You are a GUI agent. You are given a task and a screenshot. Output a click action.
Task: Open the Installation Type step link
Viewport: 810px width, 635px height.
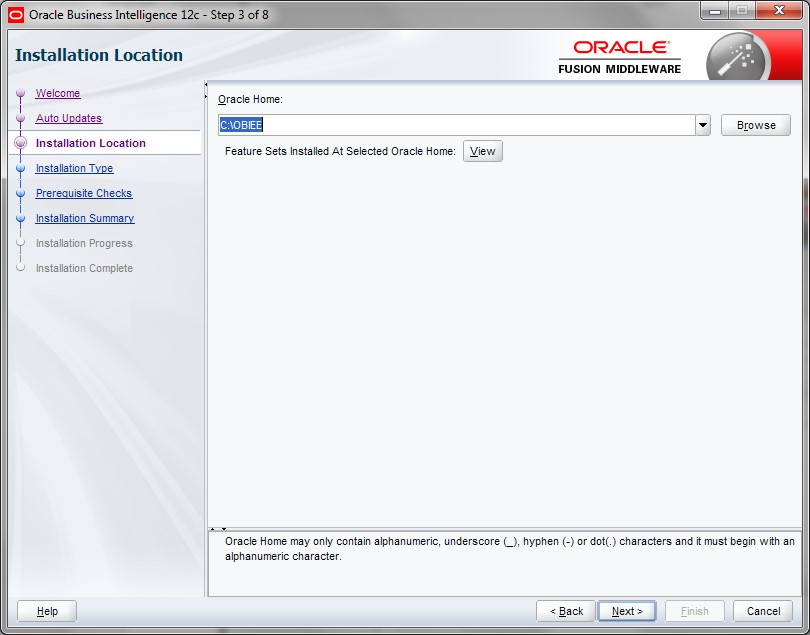[x=74, y=169]
